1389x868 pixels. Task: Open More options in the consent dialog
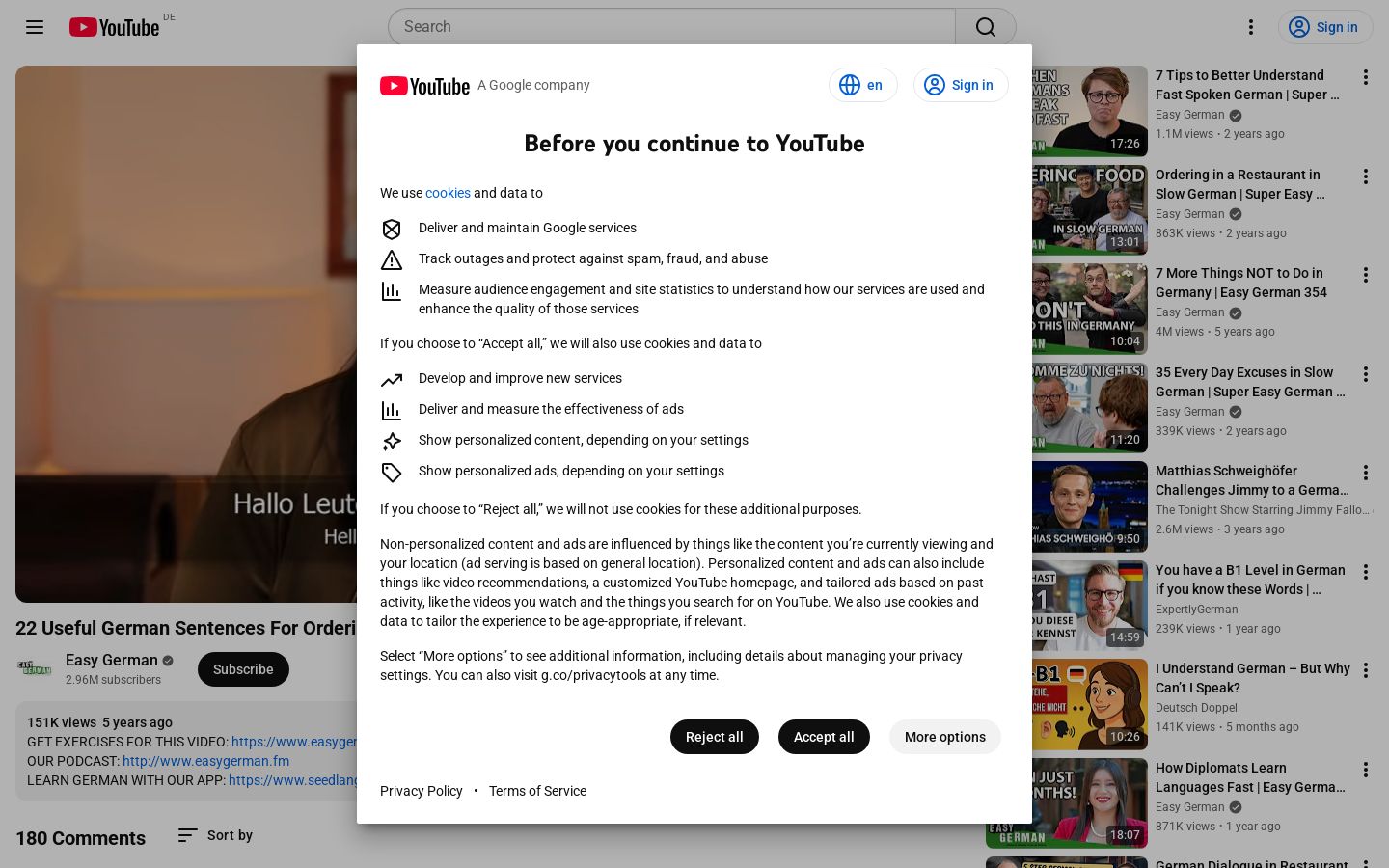[945, 737]
